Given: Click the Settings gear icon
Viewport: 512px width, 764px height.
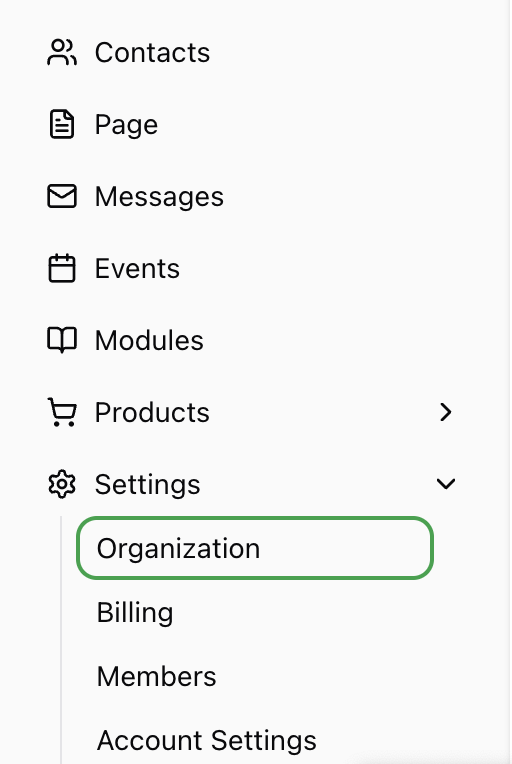Looking at the screenshot, I should pyautogui.click(x=62, y=484).
